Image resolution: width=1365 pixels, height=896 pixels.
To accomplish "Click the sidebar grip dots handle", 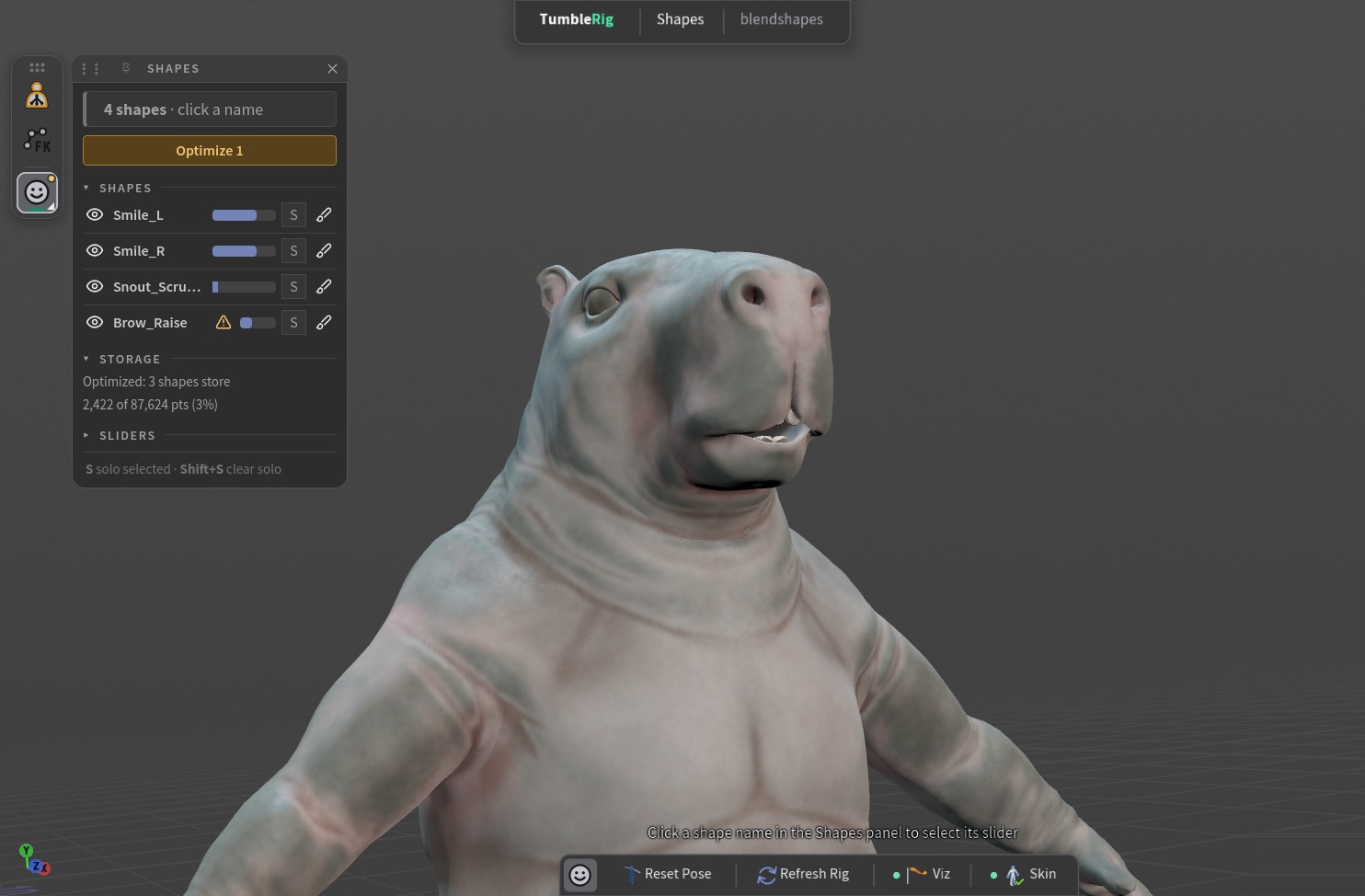I will click(37, 67).
